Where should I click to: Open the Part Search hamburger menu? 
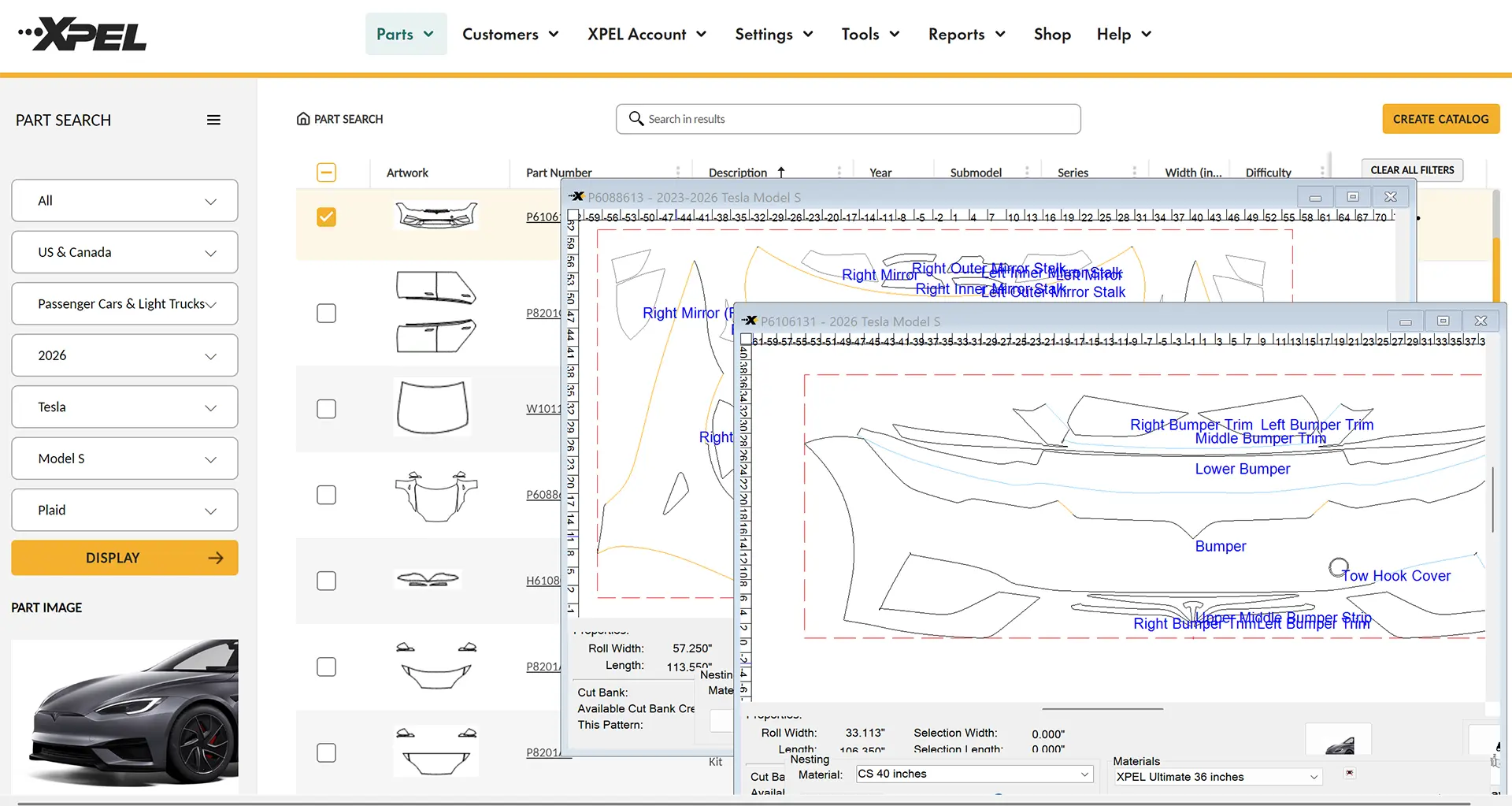pos(213,120)
